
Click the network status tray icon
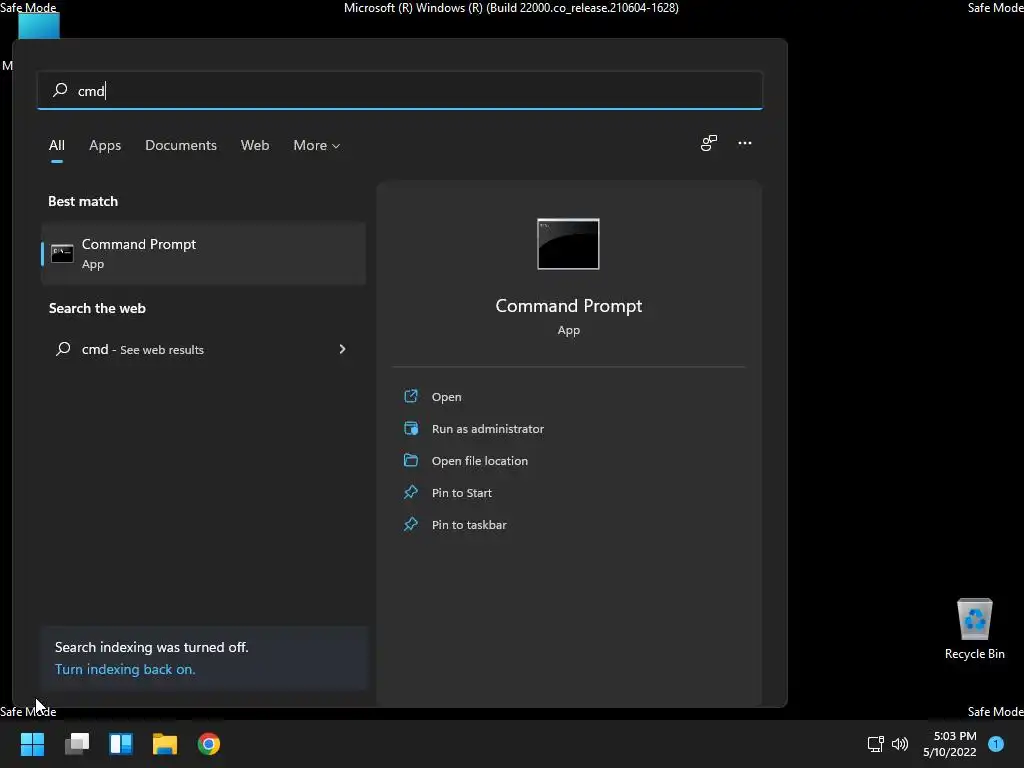(875, 744)
